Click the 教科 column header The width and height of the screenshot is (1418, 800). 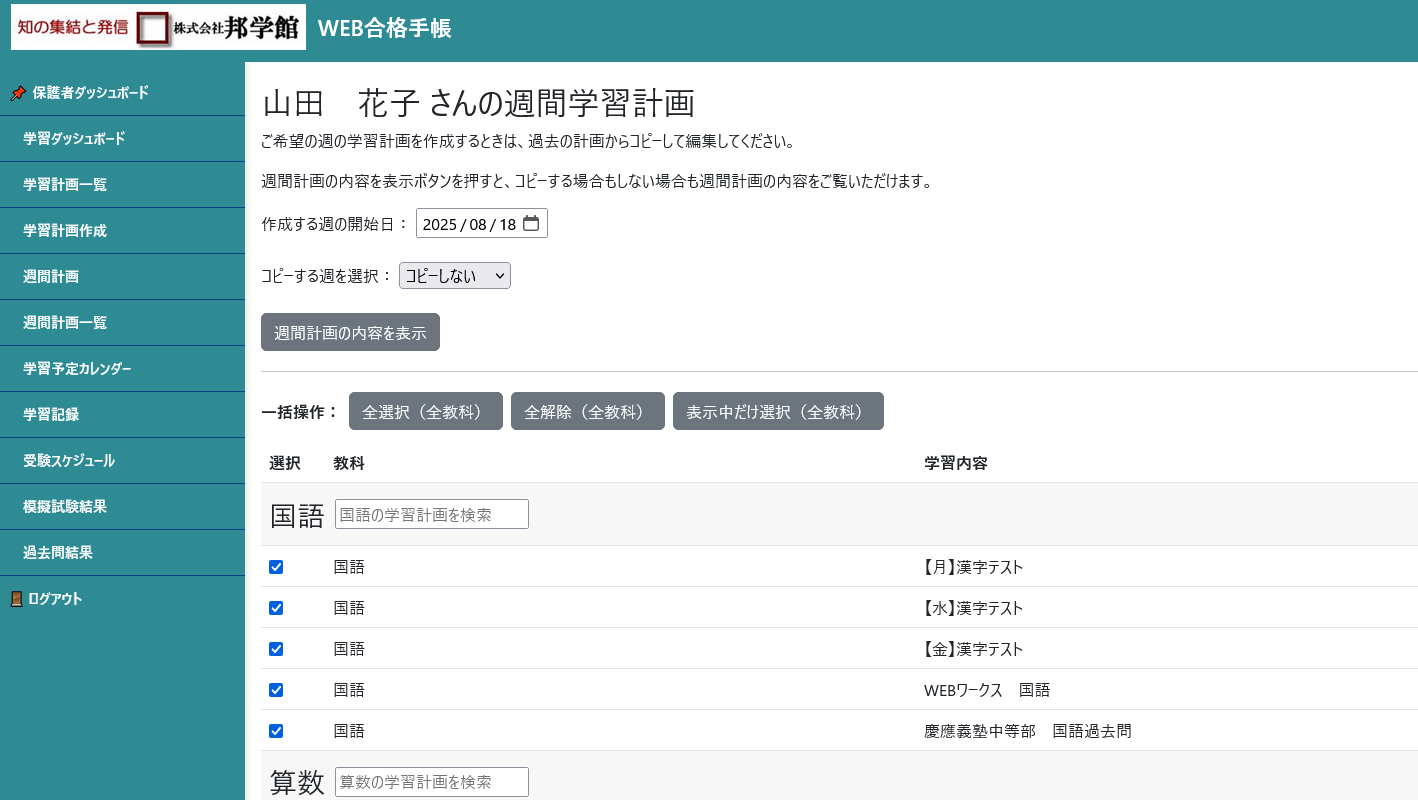[x=349, y=463]
